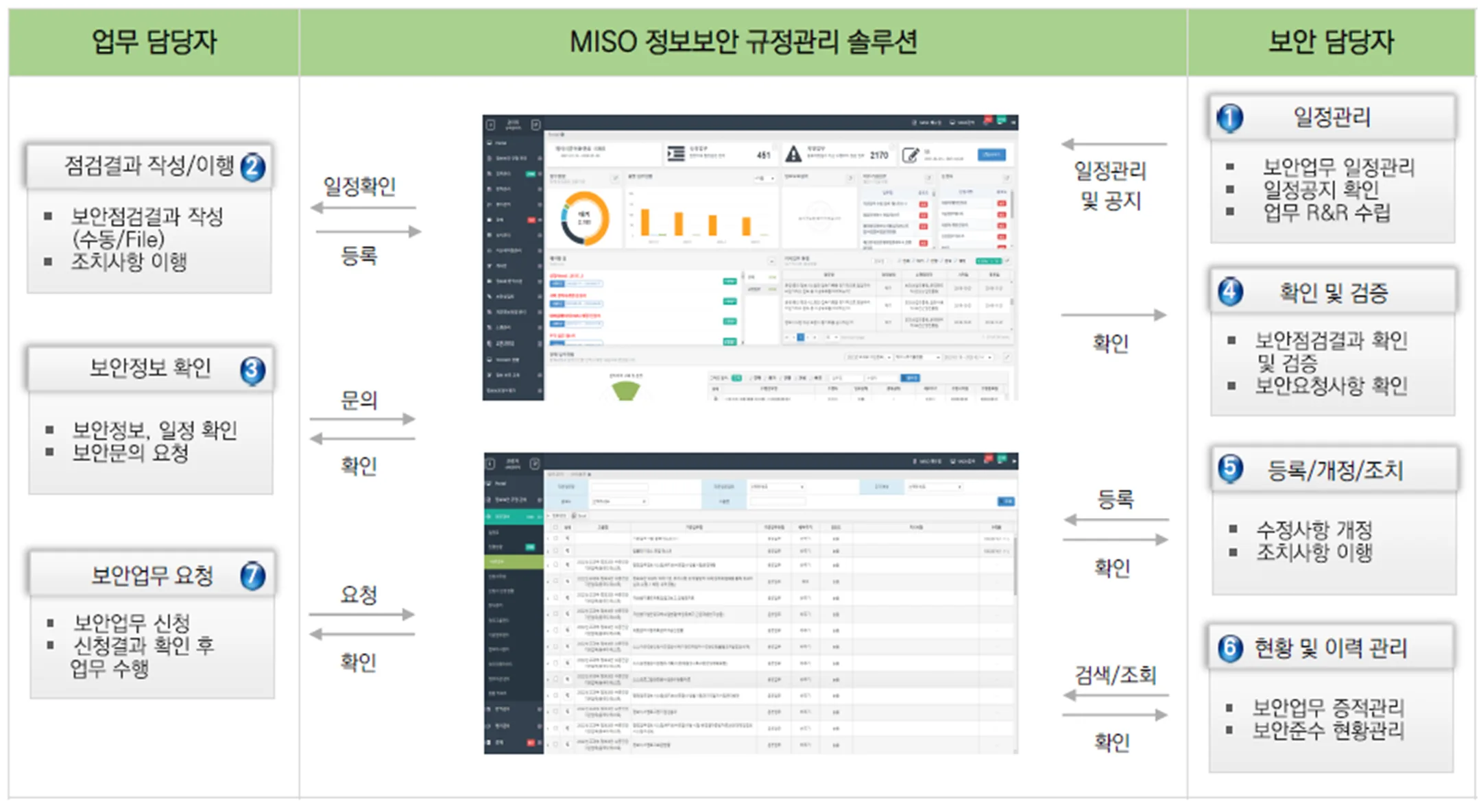Click the box title '보안정보 확인'
The width and height of the screenshot is (1481, 812).
150,368
